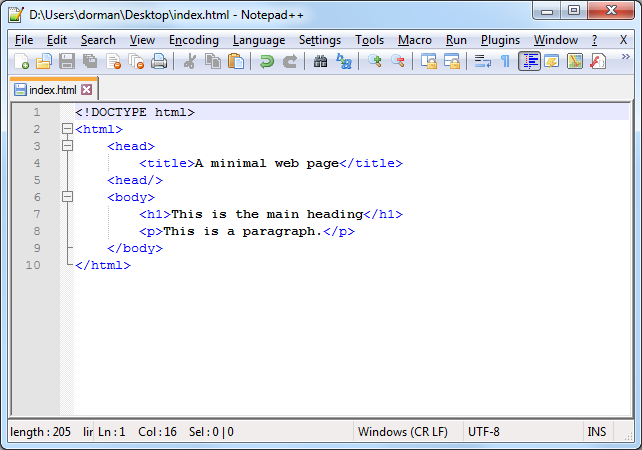
Task: Collapse the head block fold marker
Action: [x=68, y=146]
